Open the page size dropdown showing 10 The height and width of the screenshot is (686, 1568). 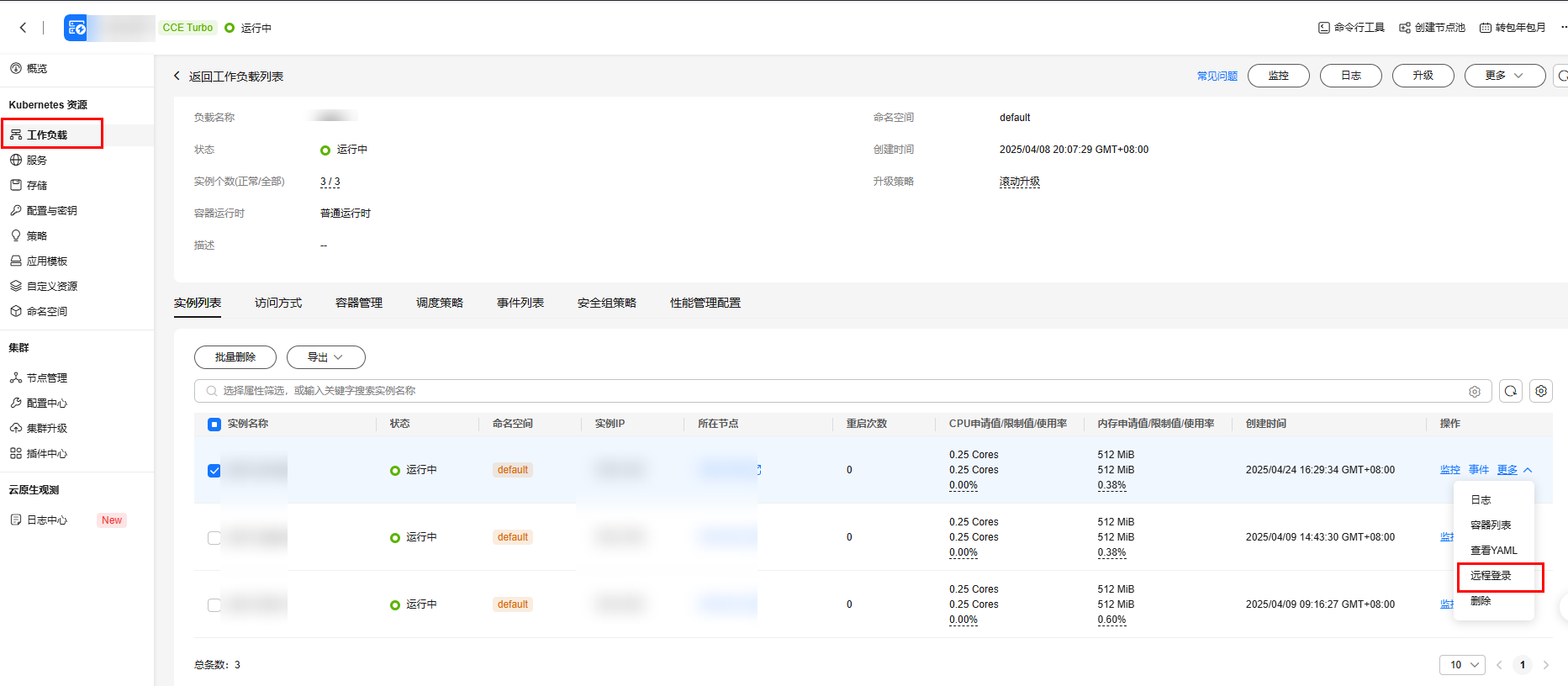[x=1462, y=665]
